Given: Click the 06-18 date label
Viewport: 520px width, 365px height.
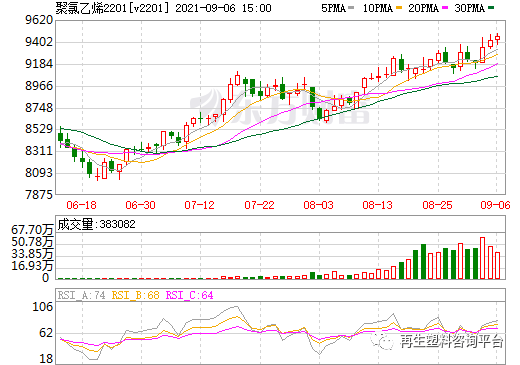Looking at the screenshot, I should [81, 205].
